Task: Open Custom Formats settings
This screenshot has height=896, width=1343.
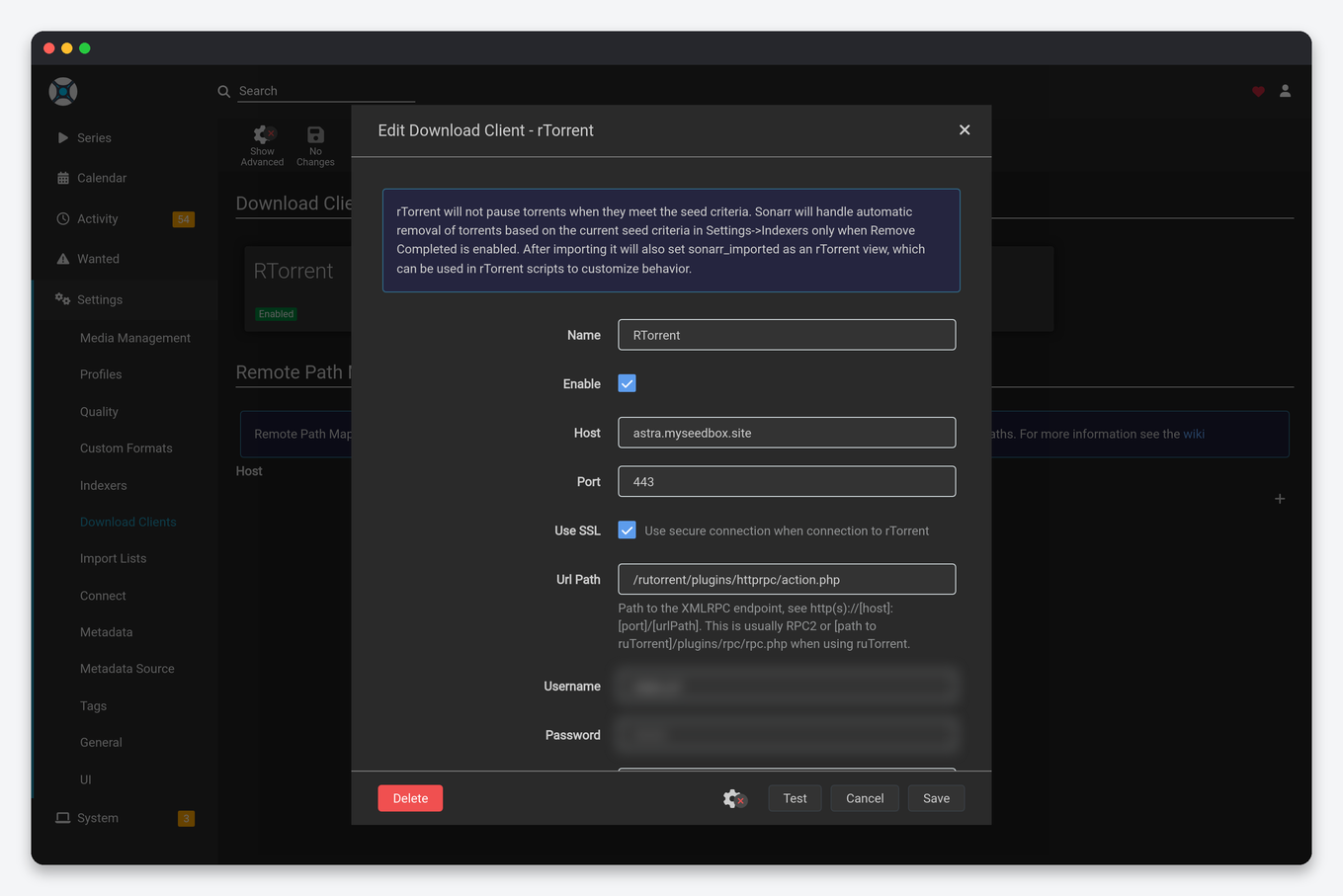Action: 126,448
